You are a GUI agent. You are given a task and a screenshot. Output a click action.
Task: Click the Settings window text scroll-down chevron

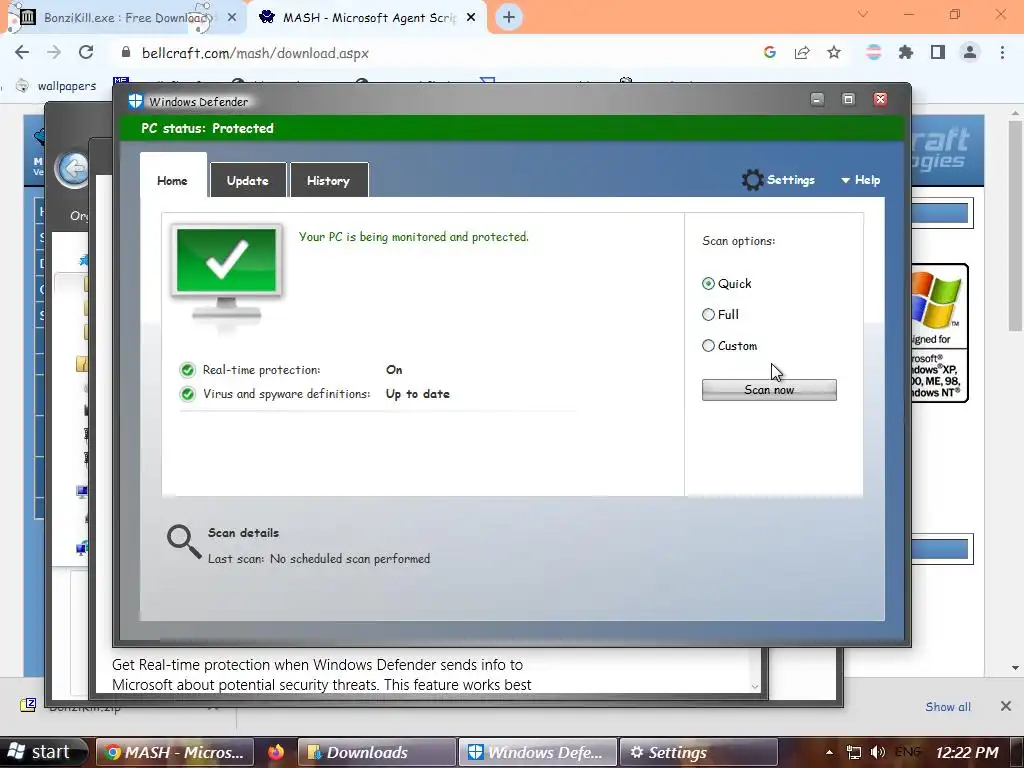(x=755, y=686)
